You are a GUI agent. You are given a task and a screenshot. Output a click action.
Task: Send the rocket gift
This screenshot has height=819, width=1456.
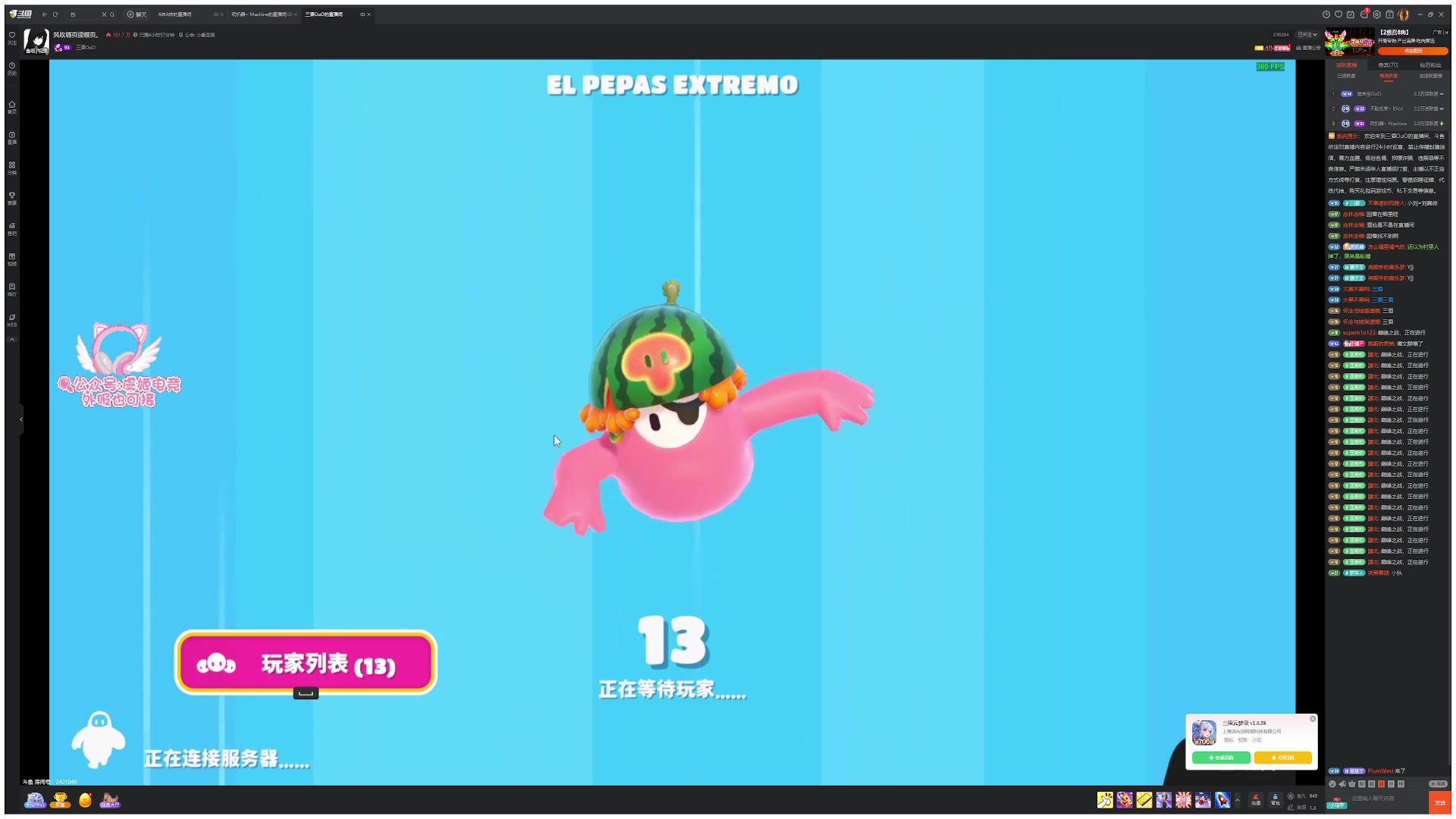pos(1222,800)
